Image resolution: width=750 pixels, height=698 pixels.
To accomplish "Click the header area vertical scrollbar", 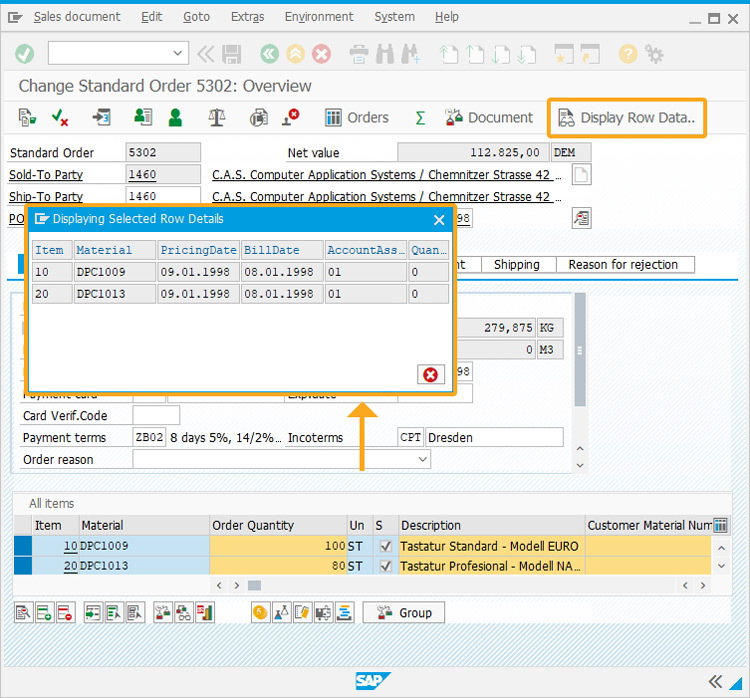I will (580, 350).
